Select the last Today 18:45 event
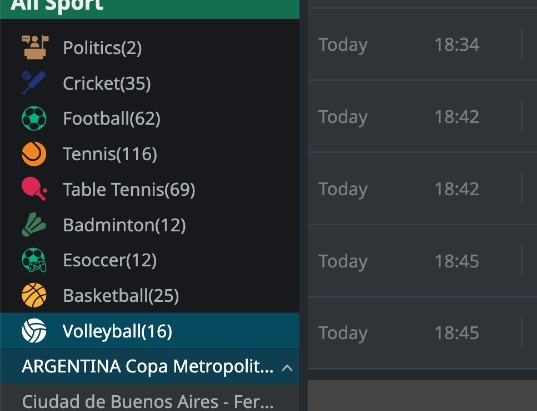 tap(422, 333)
